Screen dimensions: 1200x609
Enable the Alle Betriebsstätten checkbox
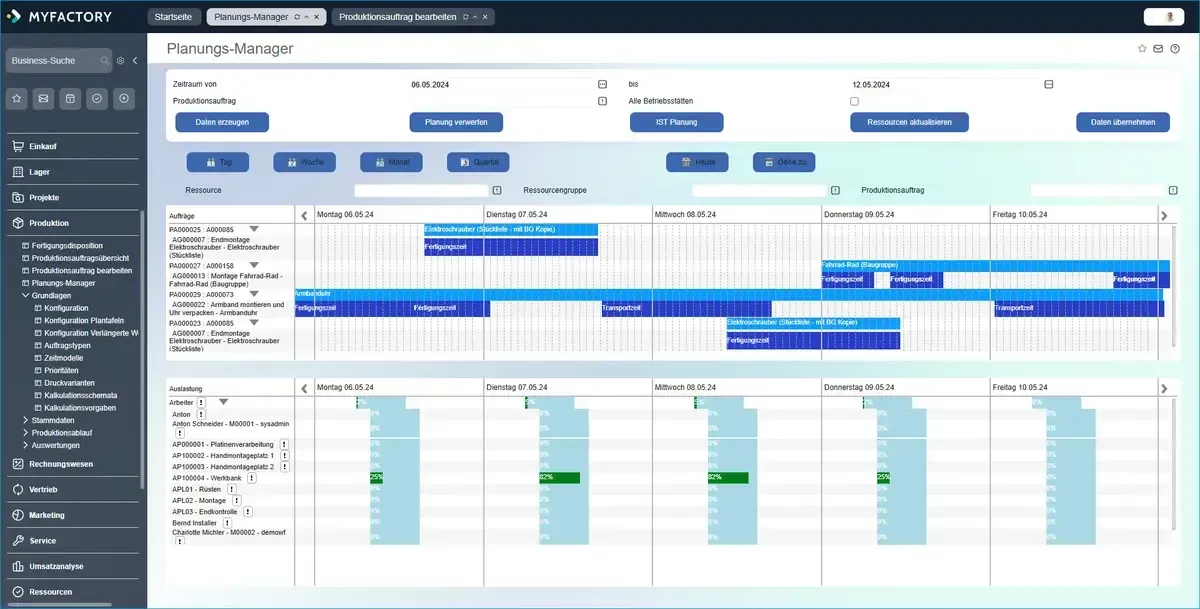pyautogui.click(x=854, y=101)
